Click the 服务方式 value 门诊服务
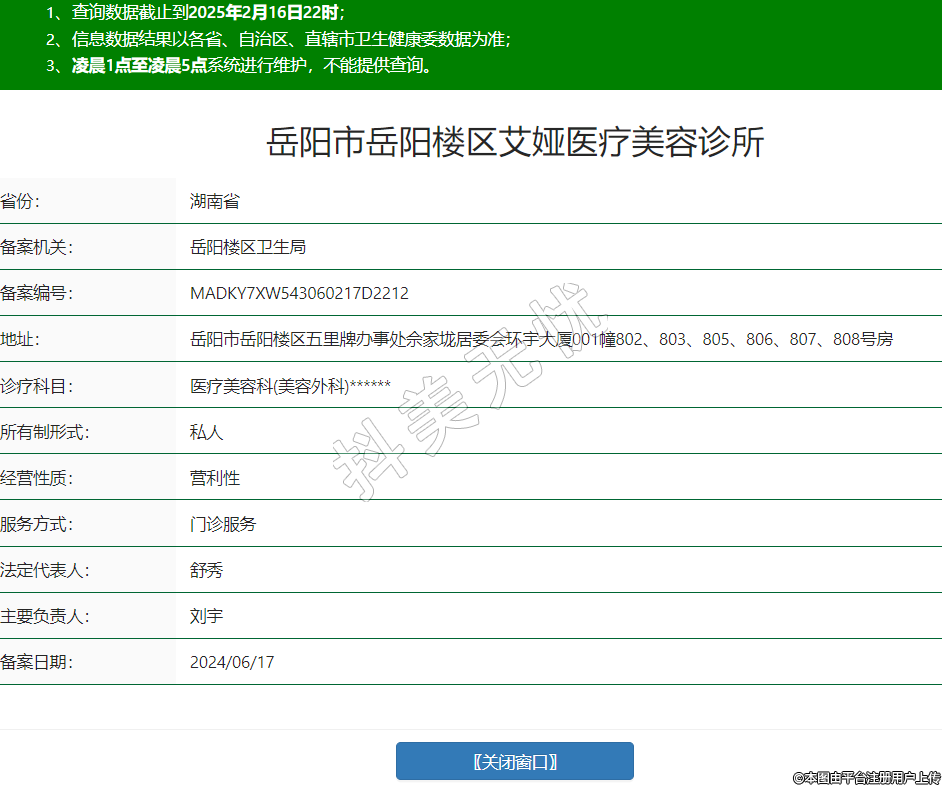This screenshot has width=942, height=785. coord(223,524)
